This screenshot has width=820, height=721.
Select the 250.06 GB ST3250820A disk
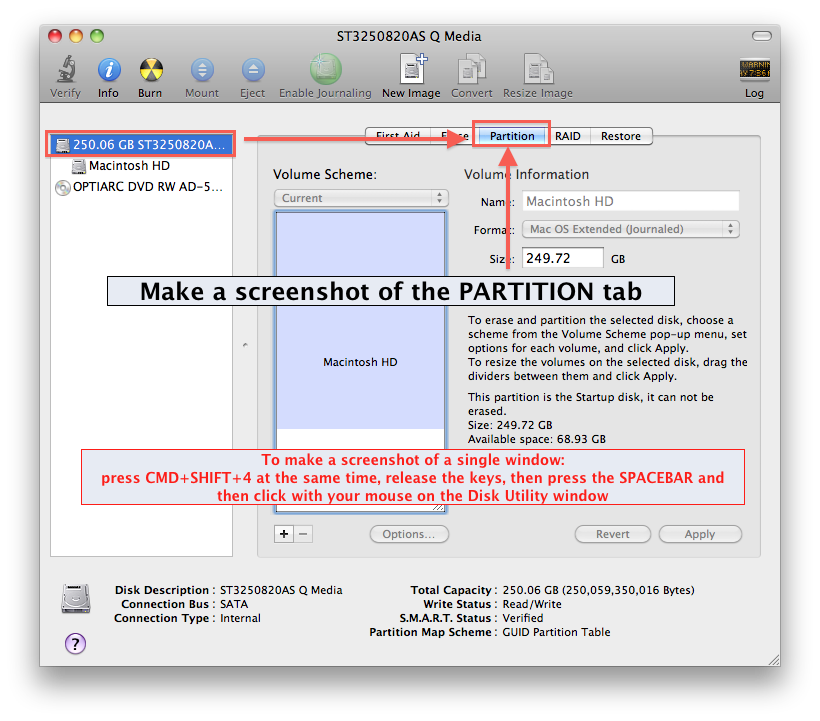coord(141,144)
